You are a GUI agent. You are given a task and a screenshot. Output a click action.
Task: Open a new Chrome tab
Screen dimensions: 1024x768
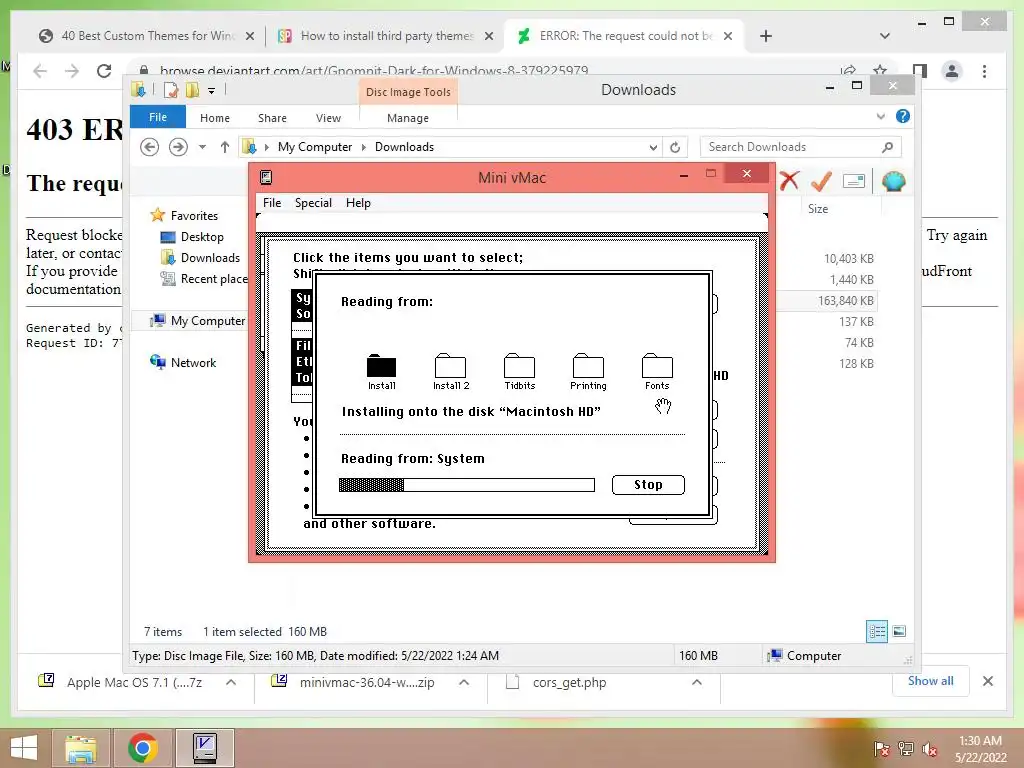[766, 36]
